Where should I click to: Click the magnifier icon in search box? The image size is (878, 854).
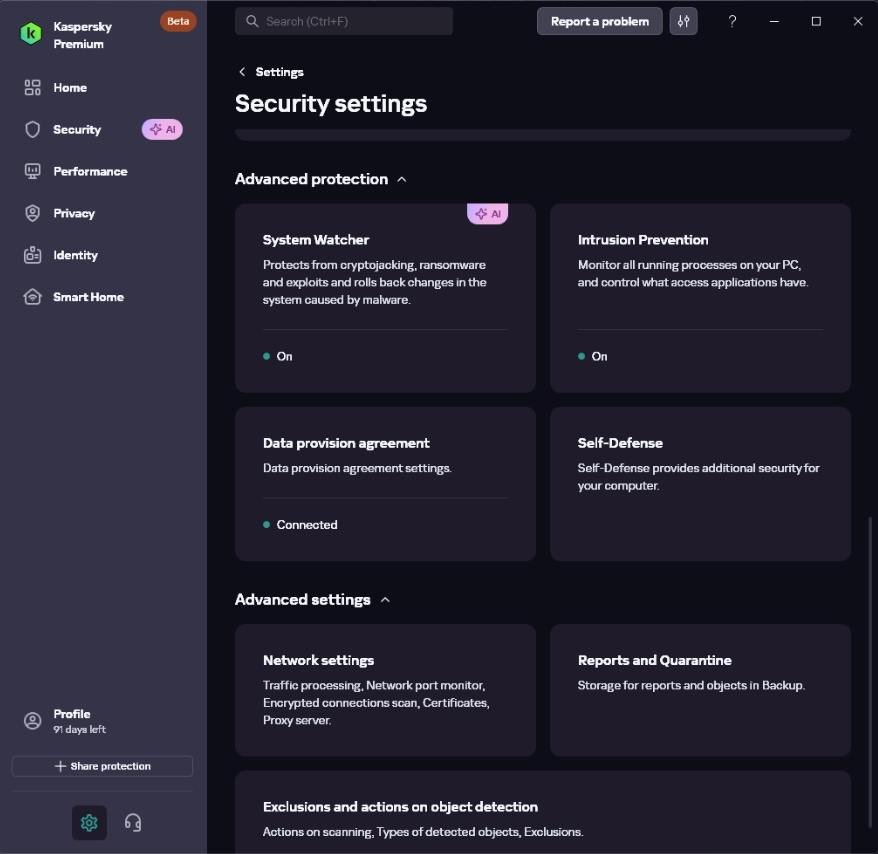pos(252,21)
